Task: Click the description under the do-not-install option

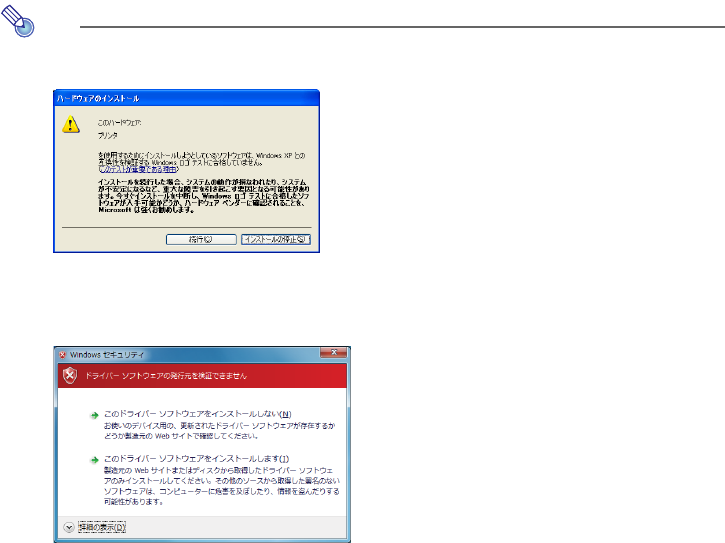Action: click(x=219, y=431)
